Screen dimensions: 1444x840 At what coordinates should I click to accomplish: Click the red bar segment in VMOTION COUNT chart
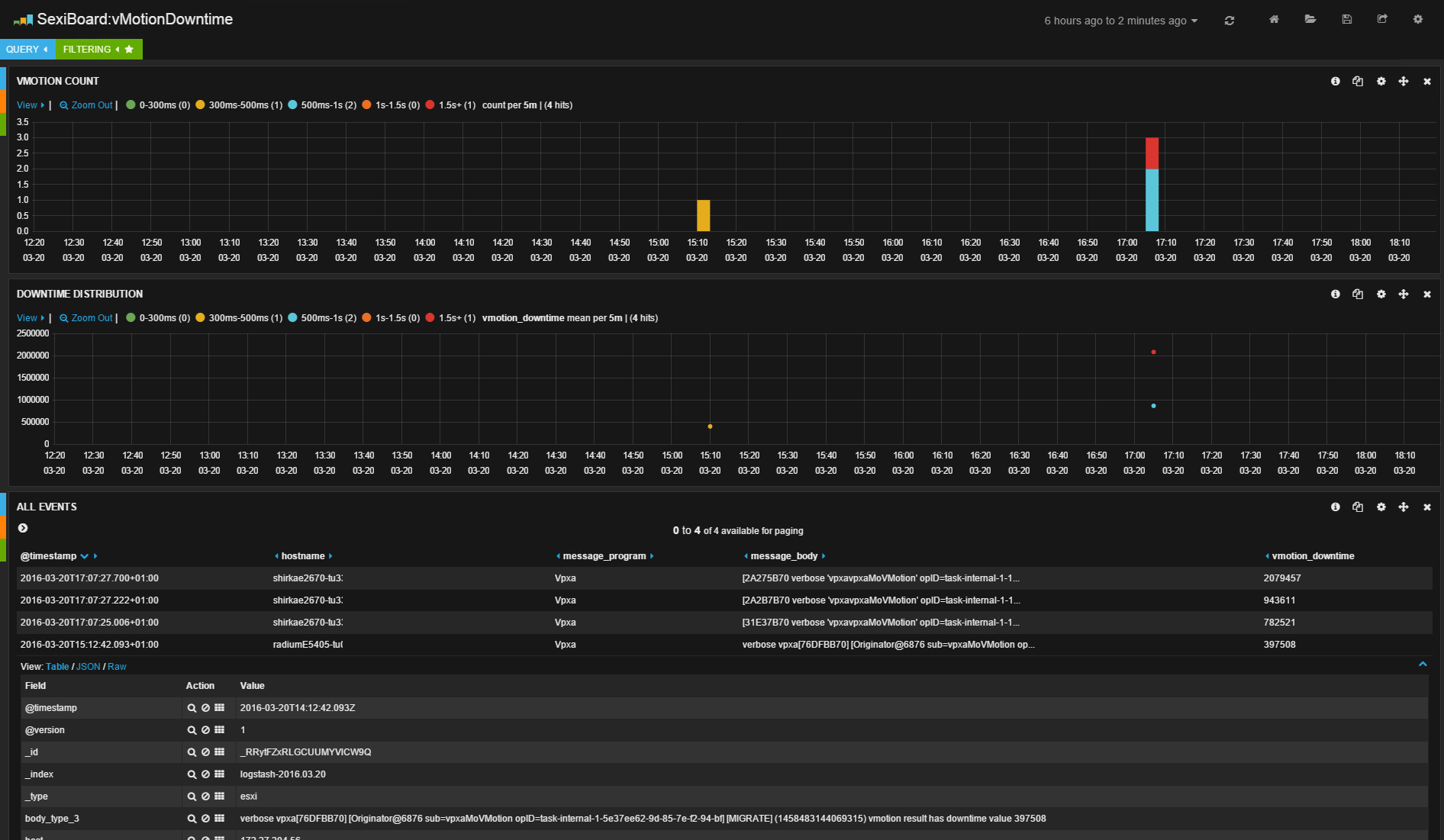pyautogui.click(x=1152, y=153)
